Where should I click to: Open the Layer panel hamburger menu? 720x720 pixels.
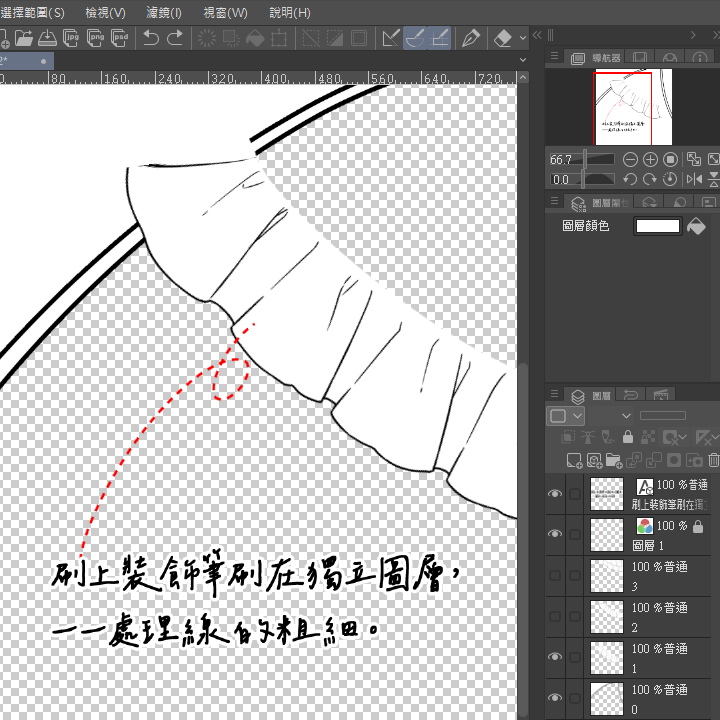coord(554,394)
